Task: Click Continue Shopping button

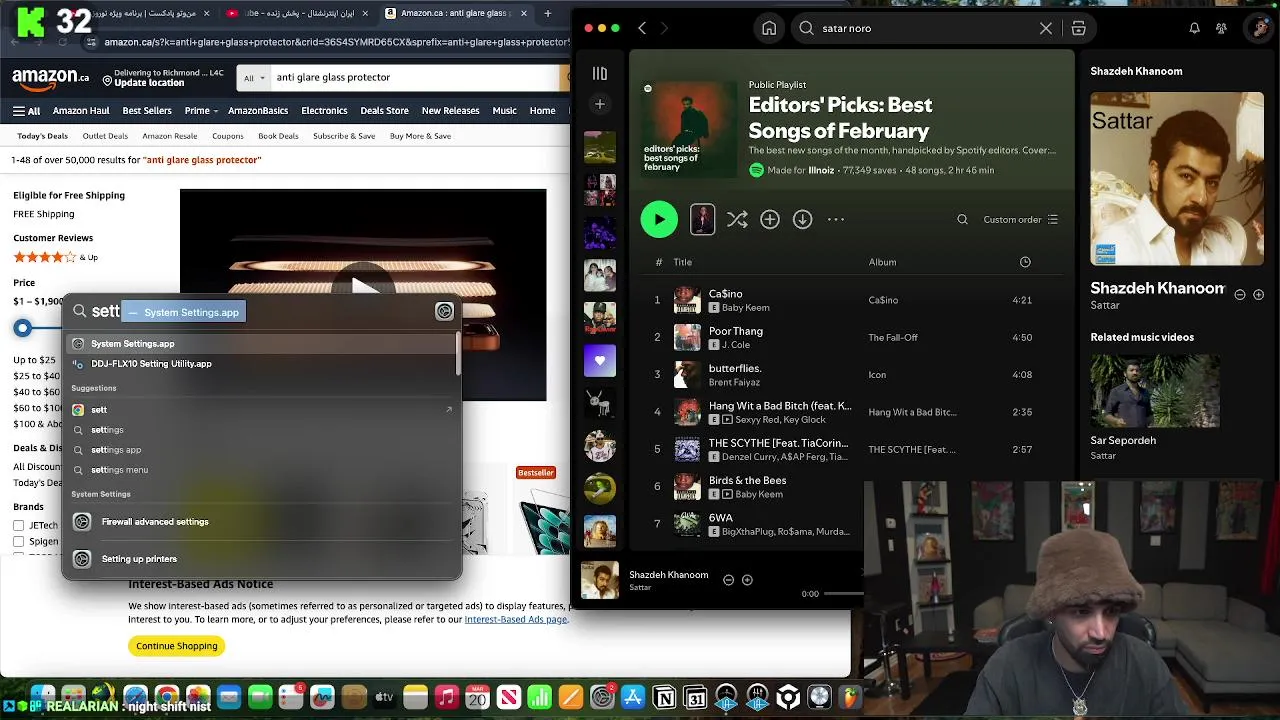Action: [177, 646]
